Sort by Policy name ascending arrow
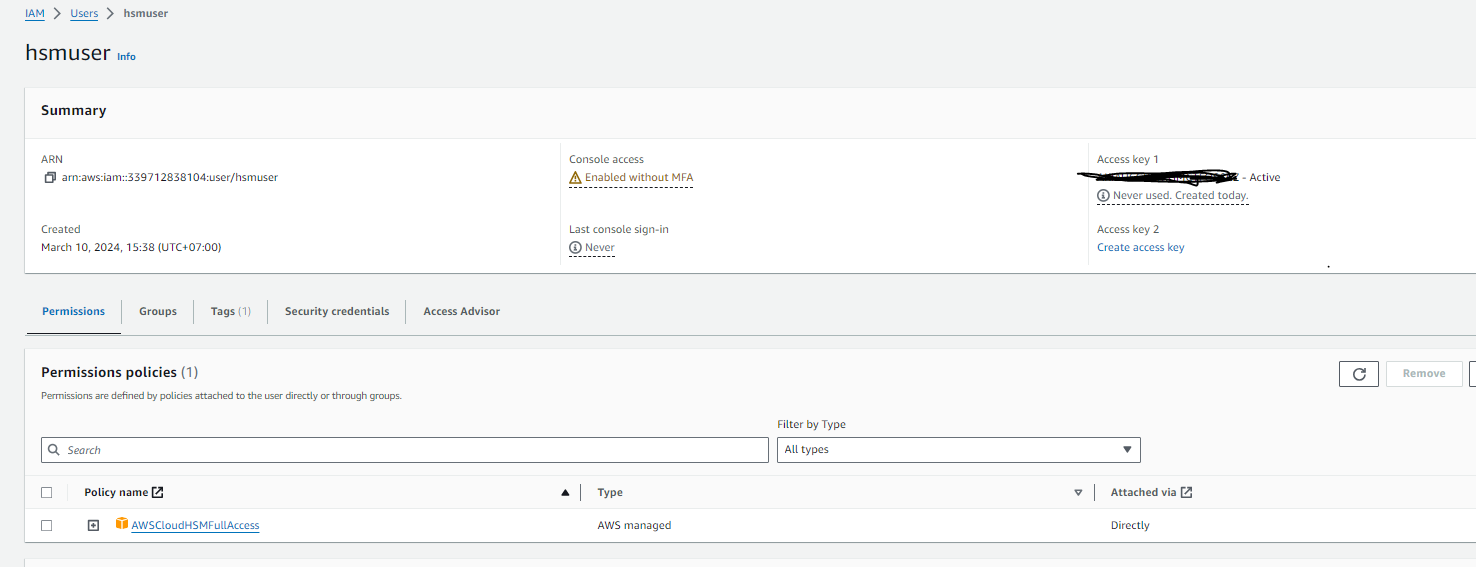The height and width of the screenshot is (567, 1476). tap(565, 492)
